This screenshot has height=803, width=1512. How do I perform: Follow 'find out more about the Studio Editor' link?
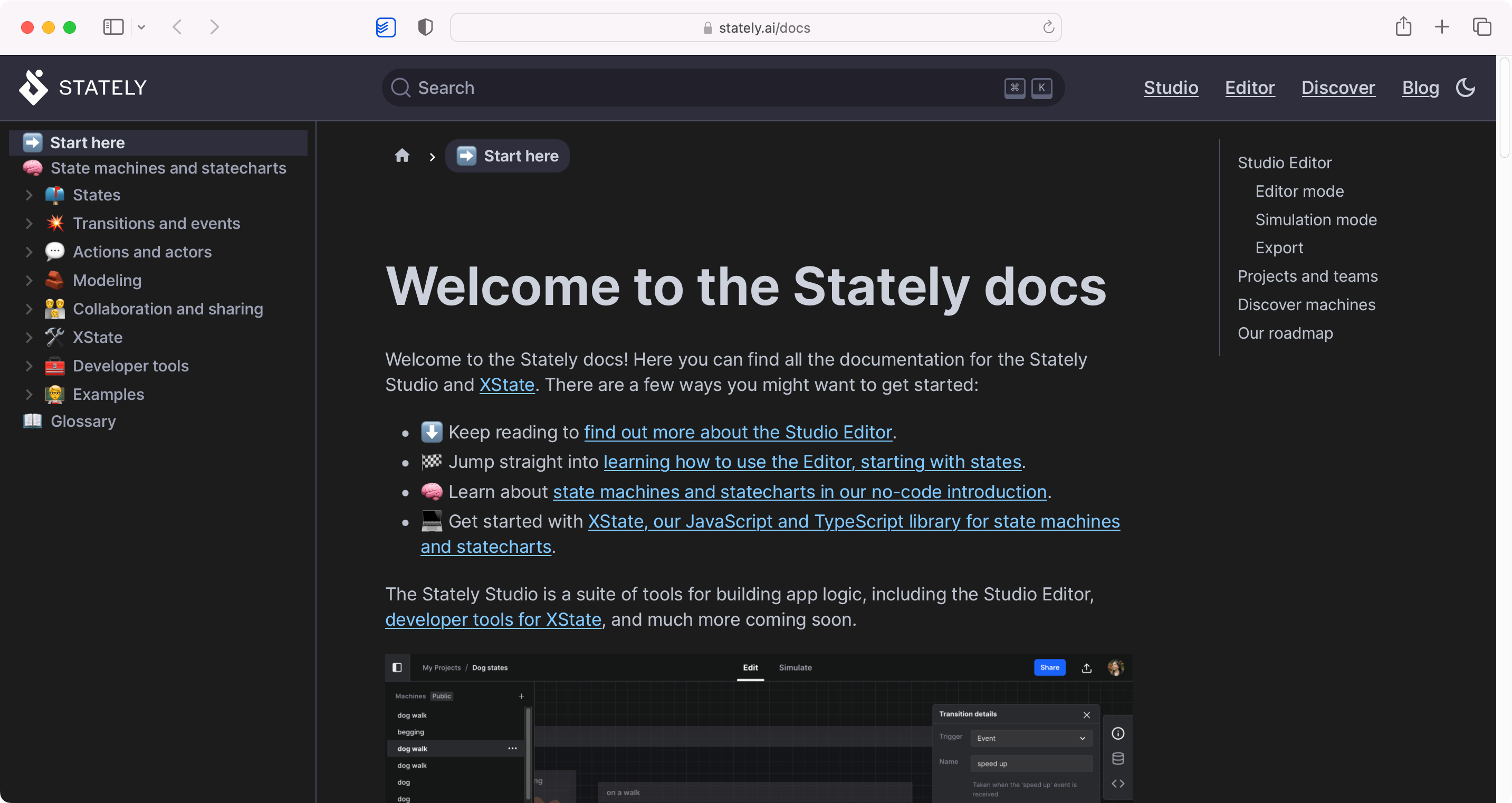tap(738, 432)
